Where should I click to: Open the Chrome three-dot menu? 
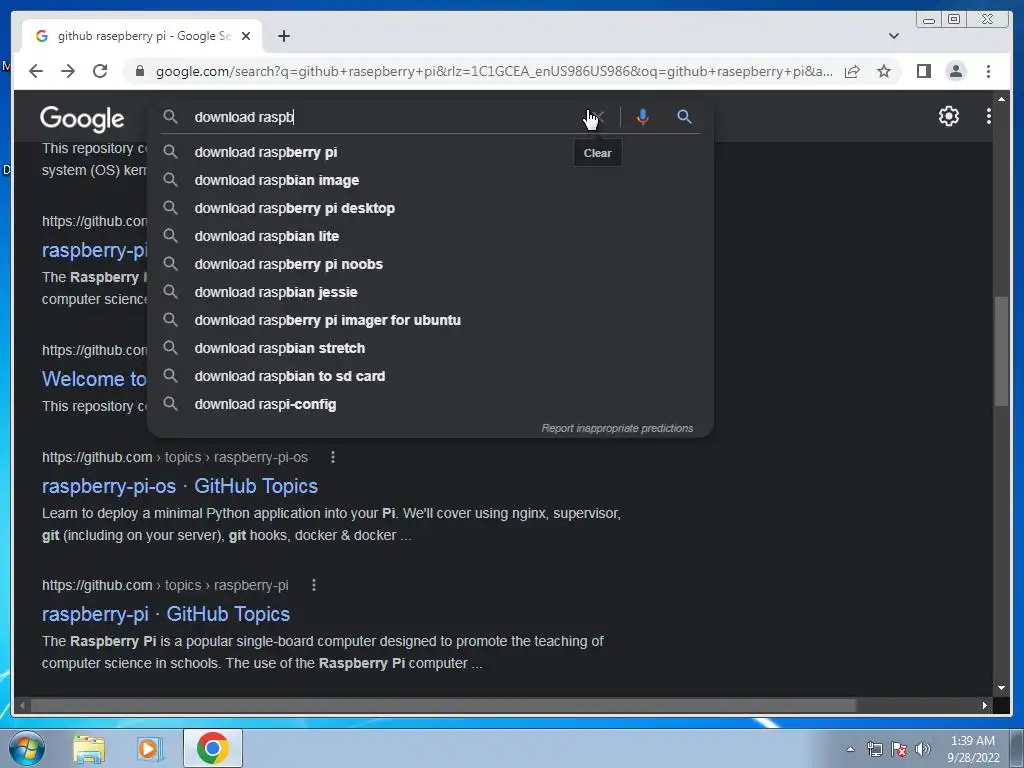[988, 71]
